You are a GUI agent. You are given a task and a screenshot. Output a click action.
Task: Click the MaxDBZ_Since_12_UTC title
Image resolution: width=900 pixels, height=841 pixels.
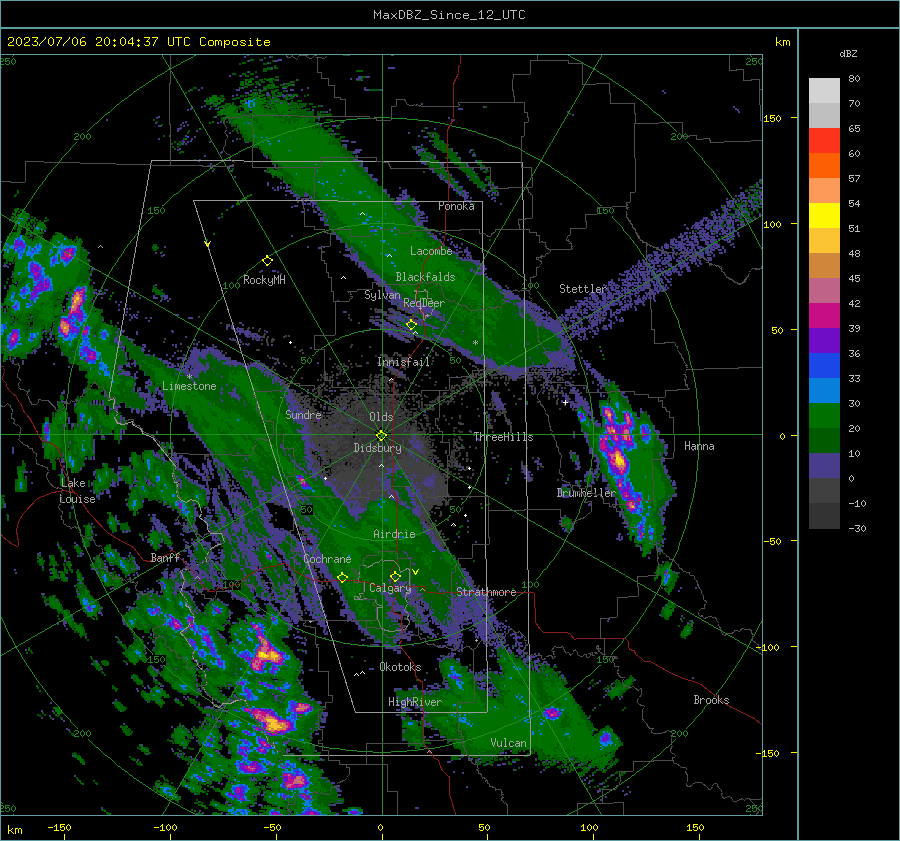coord(449,15)
